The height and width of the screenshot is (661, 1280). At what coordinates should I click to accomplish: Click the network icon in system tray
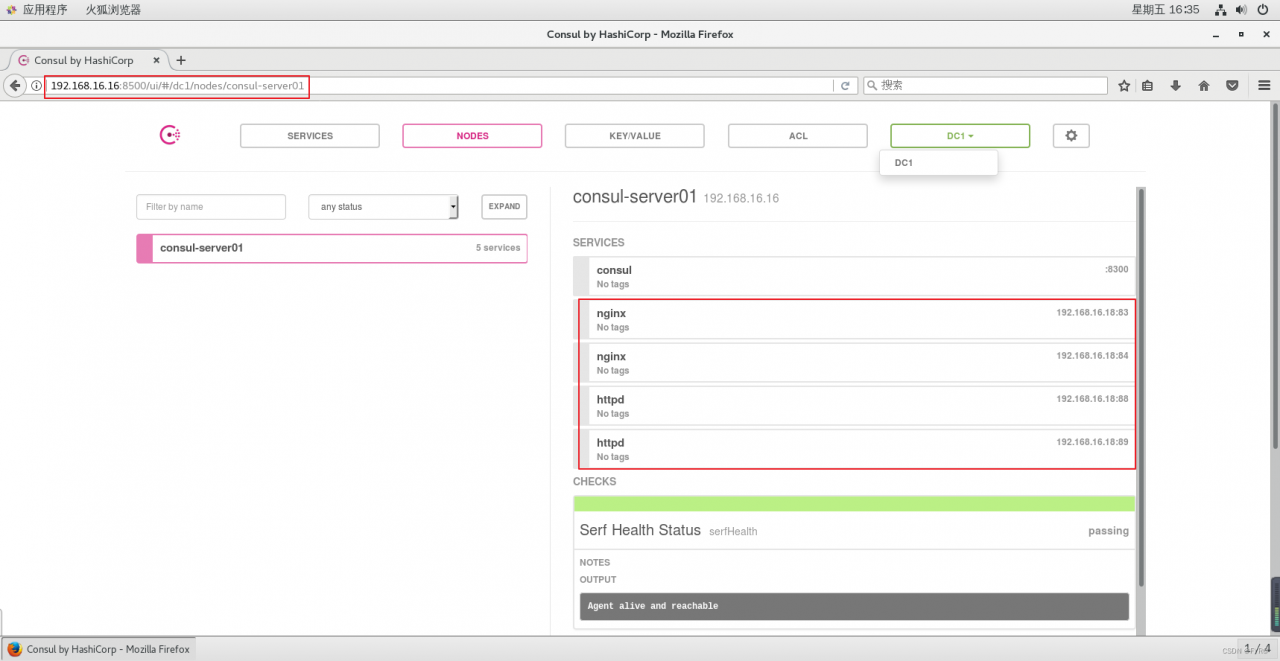(1221, 9)
